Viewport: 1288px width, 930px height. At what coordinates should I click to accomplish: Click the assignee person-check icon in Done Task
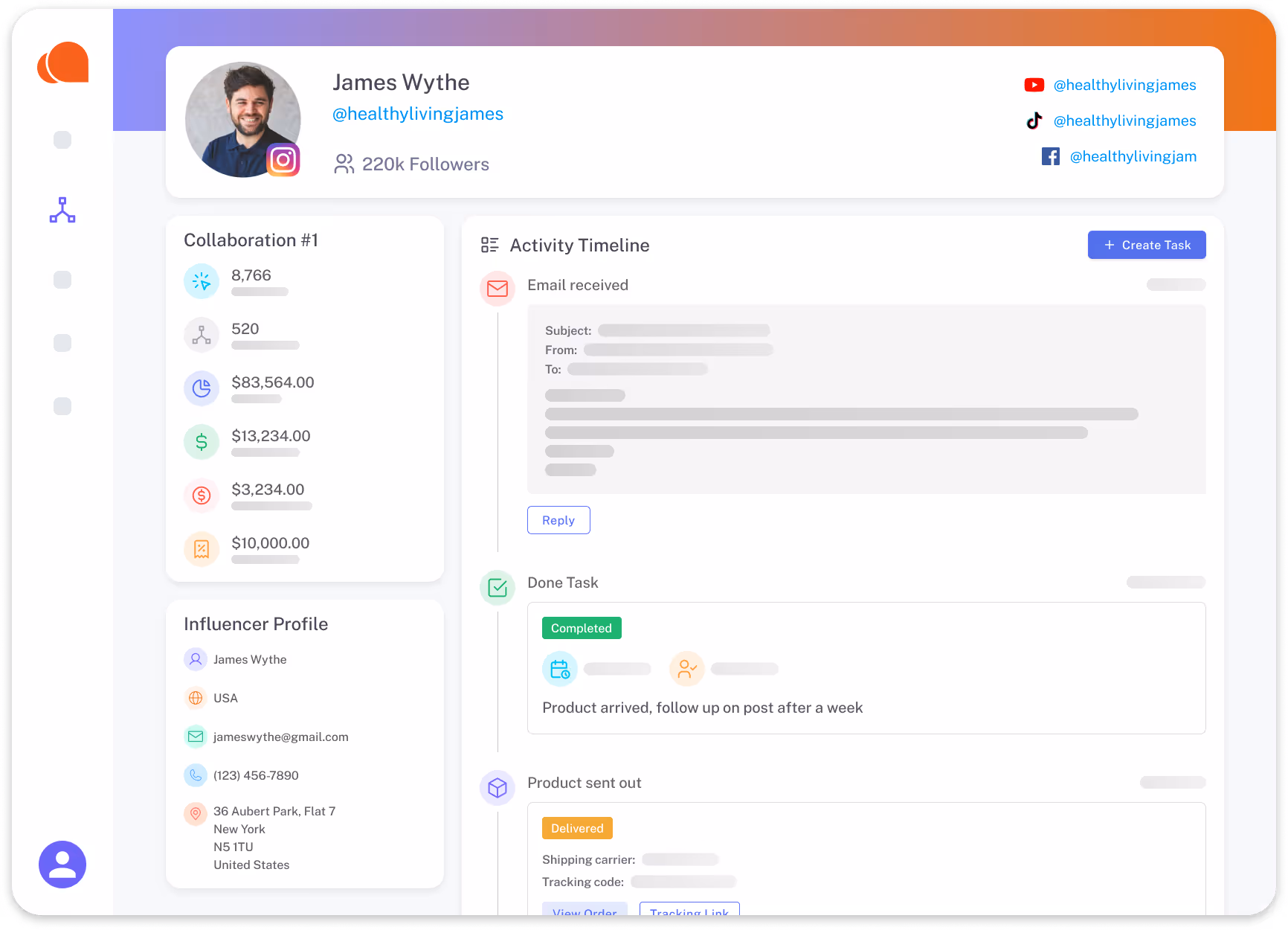pos(687,669)
